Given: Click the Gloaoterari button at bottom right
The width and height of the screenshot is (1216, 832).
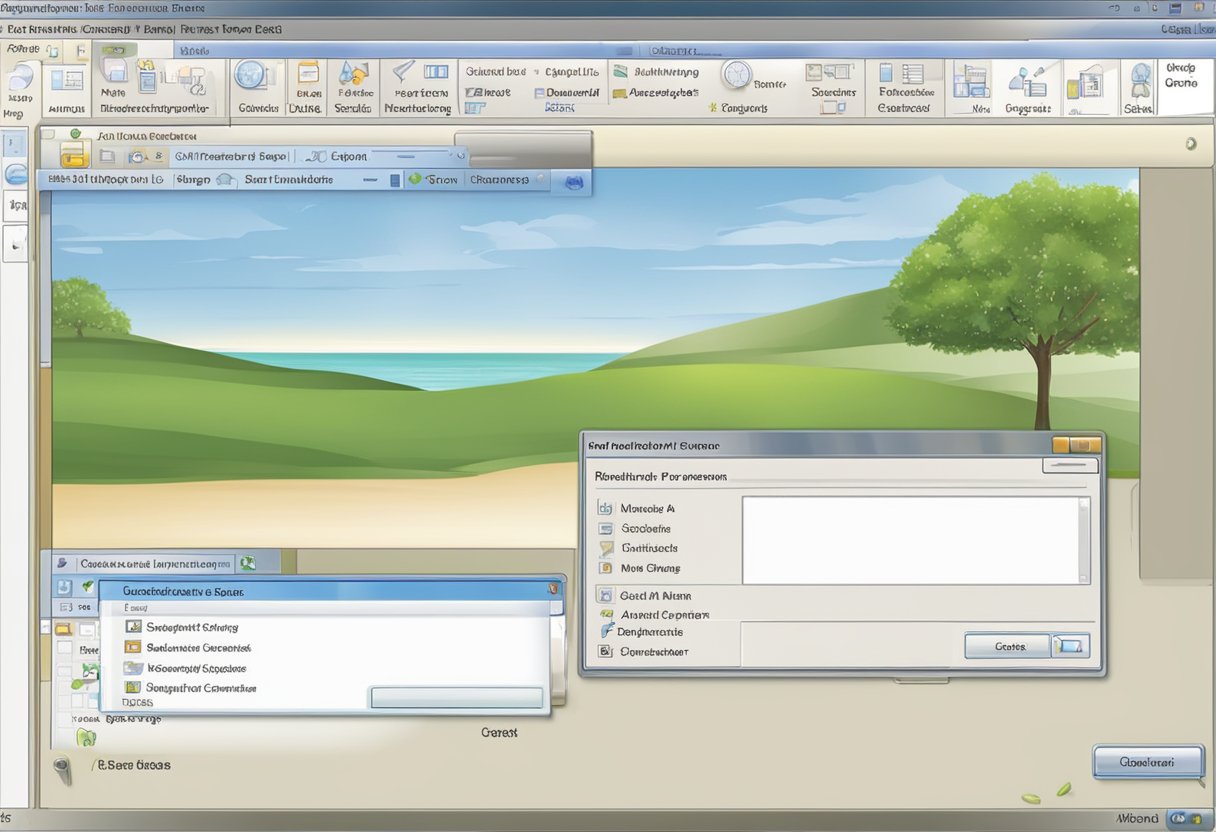Looking at the screenshot, I should (1147, 762).
